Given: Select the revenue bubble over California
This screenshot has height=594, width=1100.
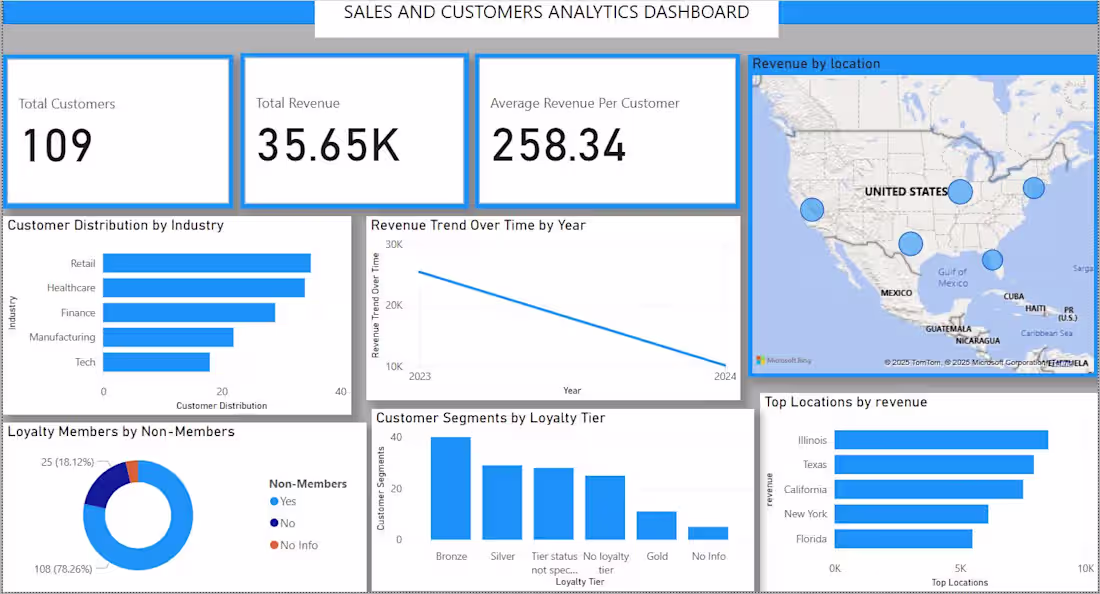Looking at the screenshot, I should (812, 209).
